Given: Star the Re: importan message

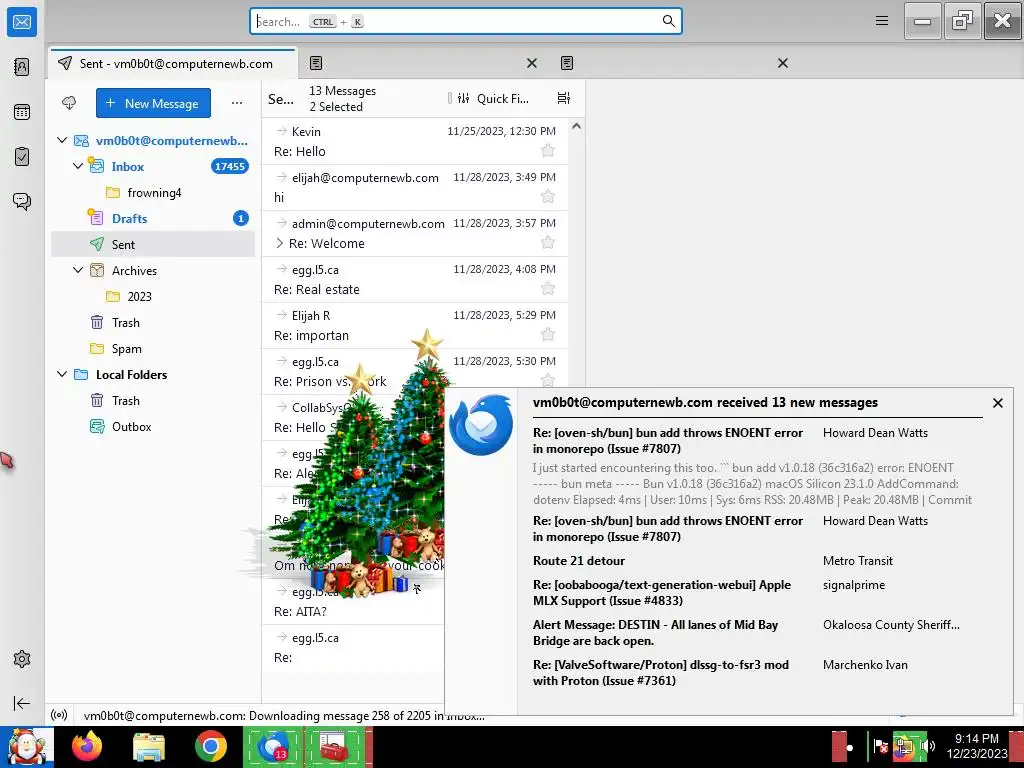Looking at the screenshot, I should [x=548, y=335].
